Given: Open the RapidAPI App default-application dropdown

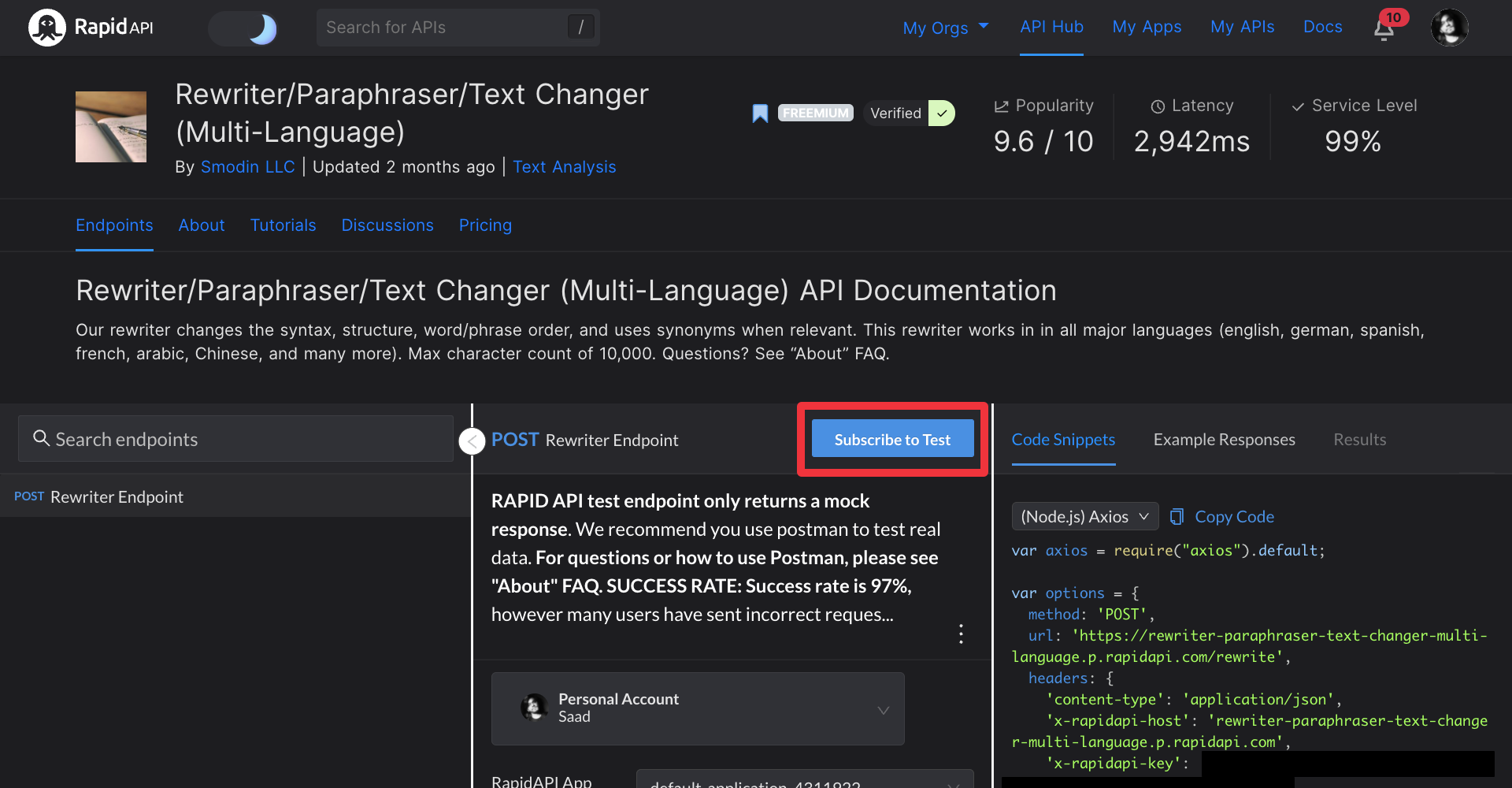Looking at the screenshot, I should (805, 780).
